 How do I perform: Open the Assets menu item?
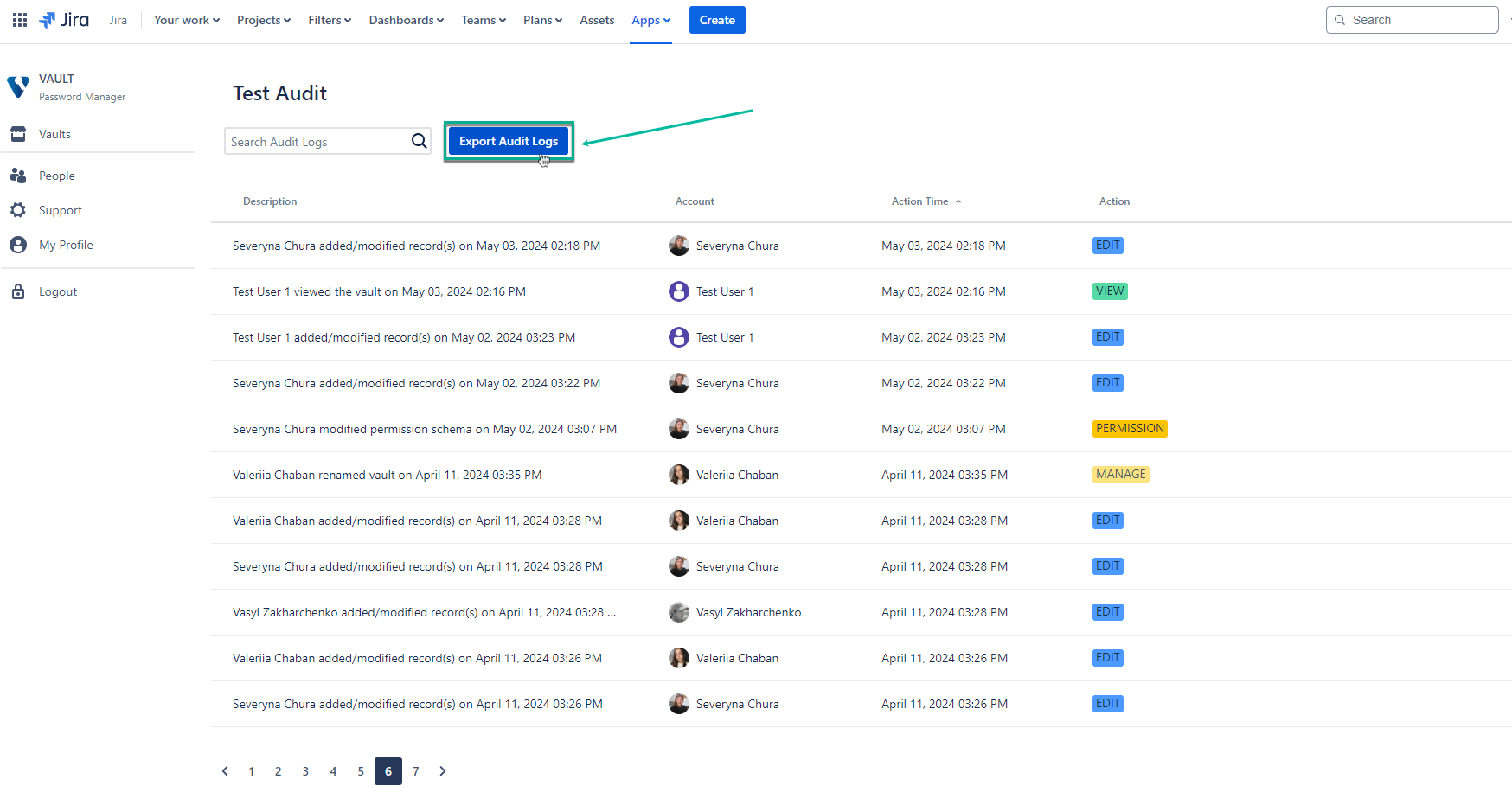pyautogui.click(x=596, y=19)
